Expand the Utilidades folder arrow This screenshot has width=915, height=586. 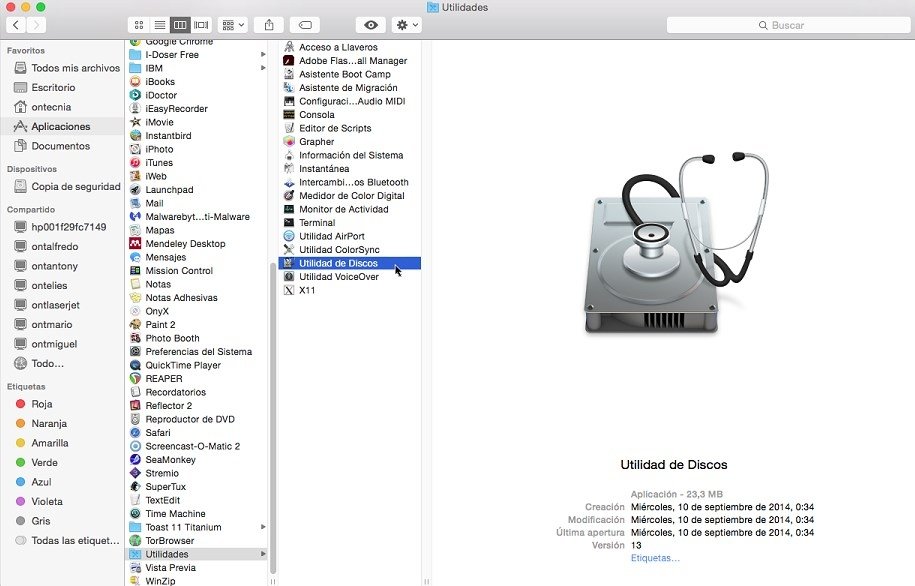263,554
